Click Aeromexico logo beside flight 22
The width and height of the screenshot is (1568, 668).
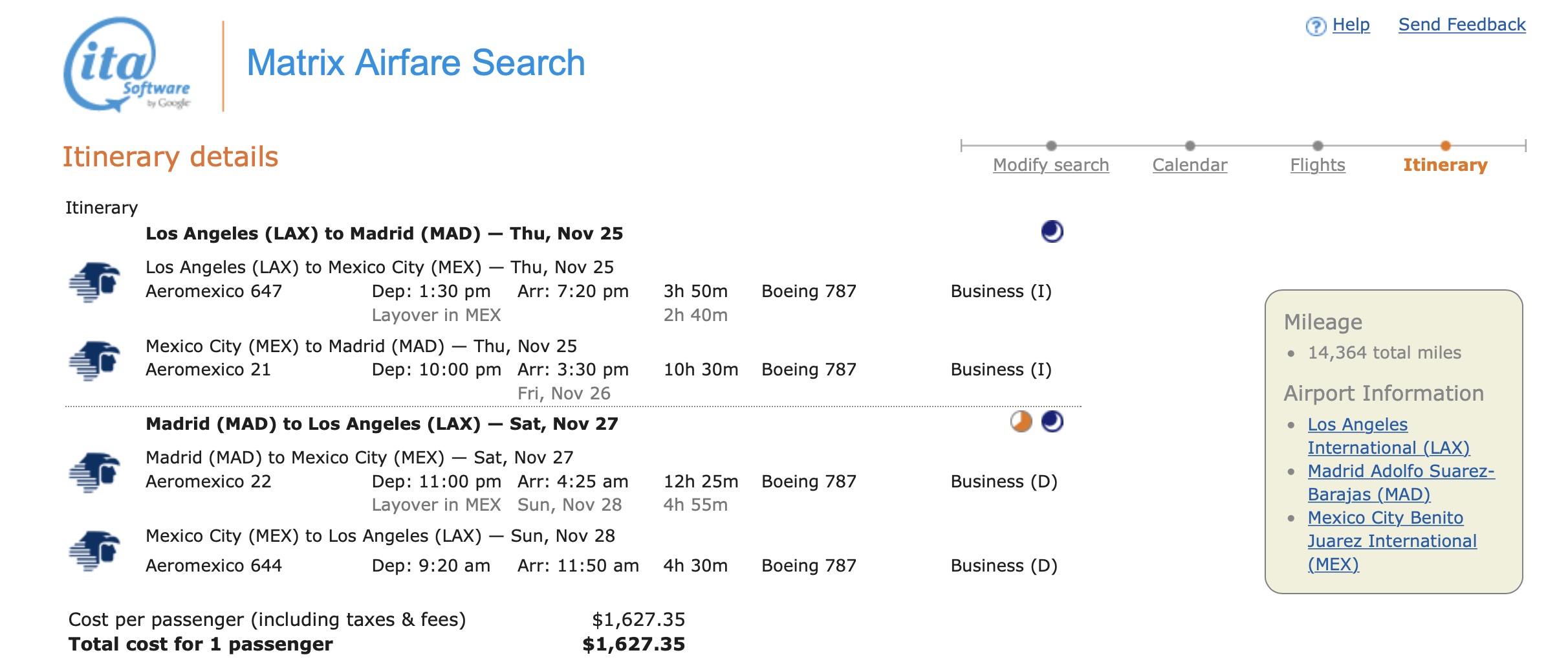coord(94,472)
